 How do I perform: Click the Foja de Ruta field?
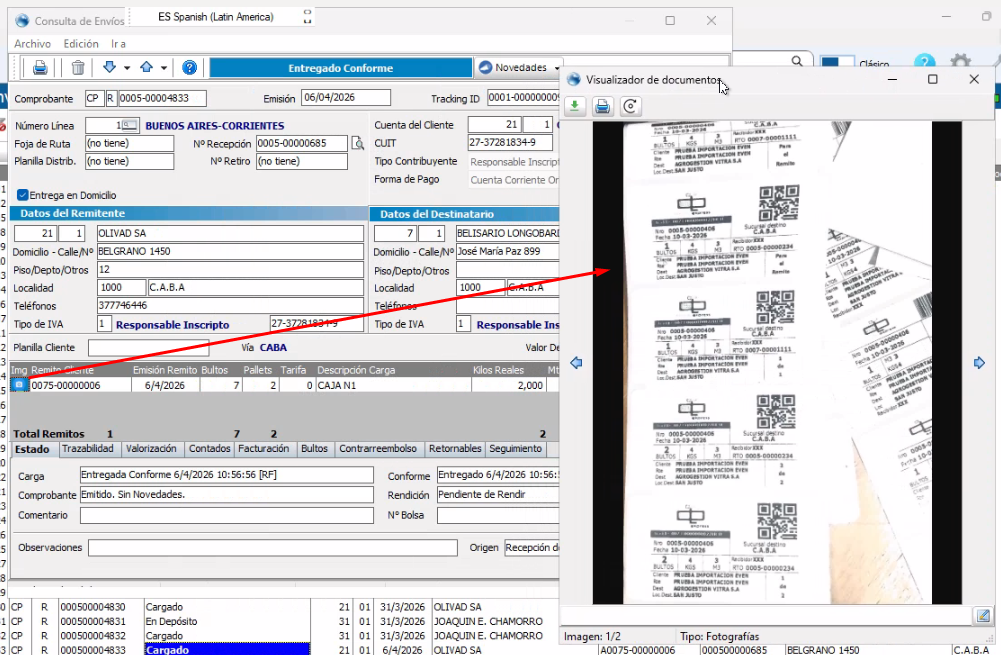[130, 144]
